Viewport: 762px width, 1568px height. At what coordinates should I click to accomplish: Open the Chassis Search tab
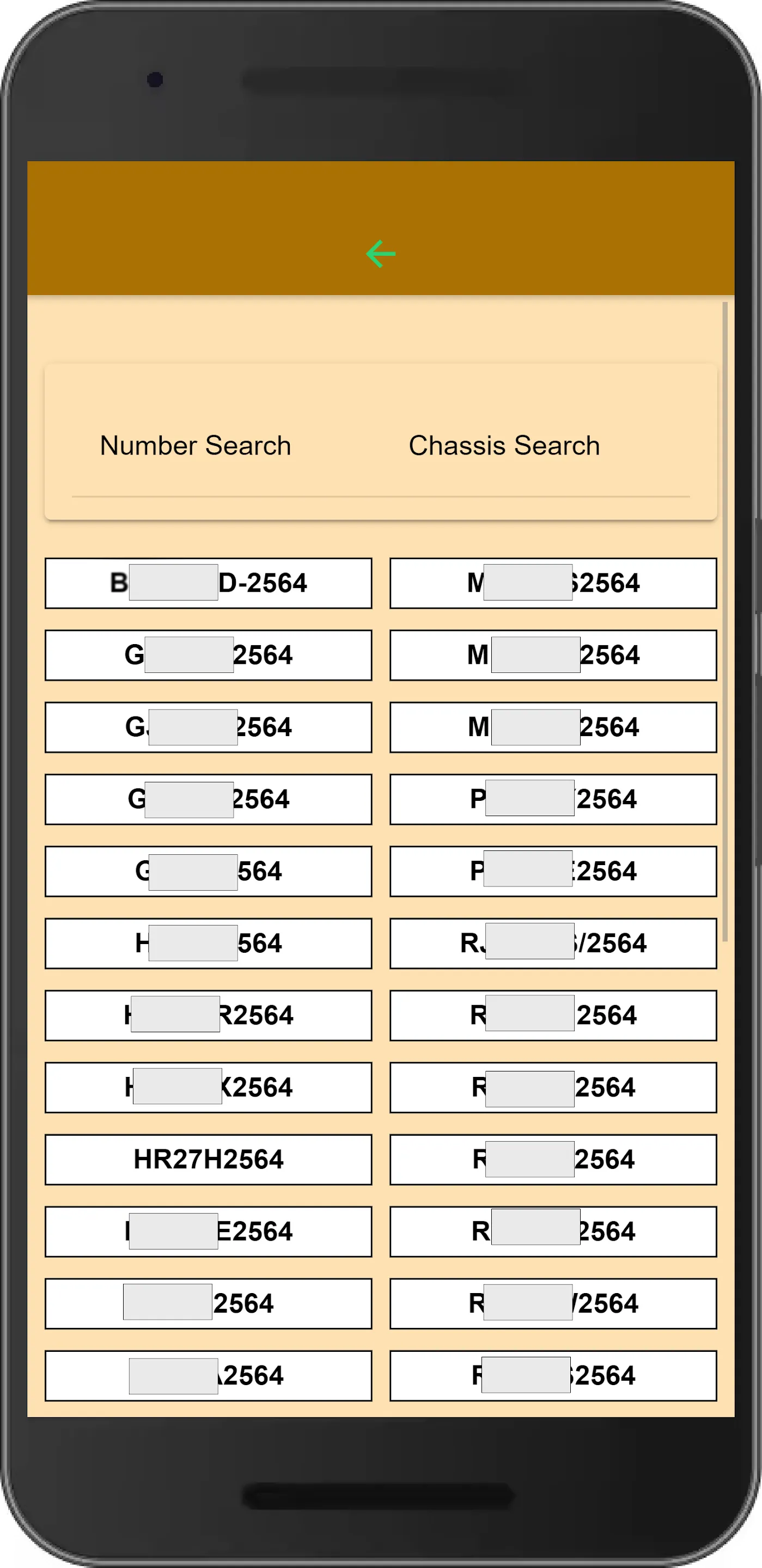[x=504, y=445]
